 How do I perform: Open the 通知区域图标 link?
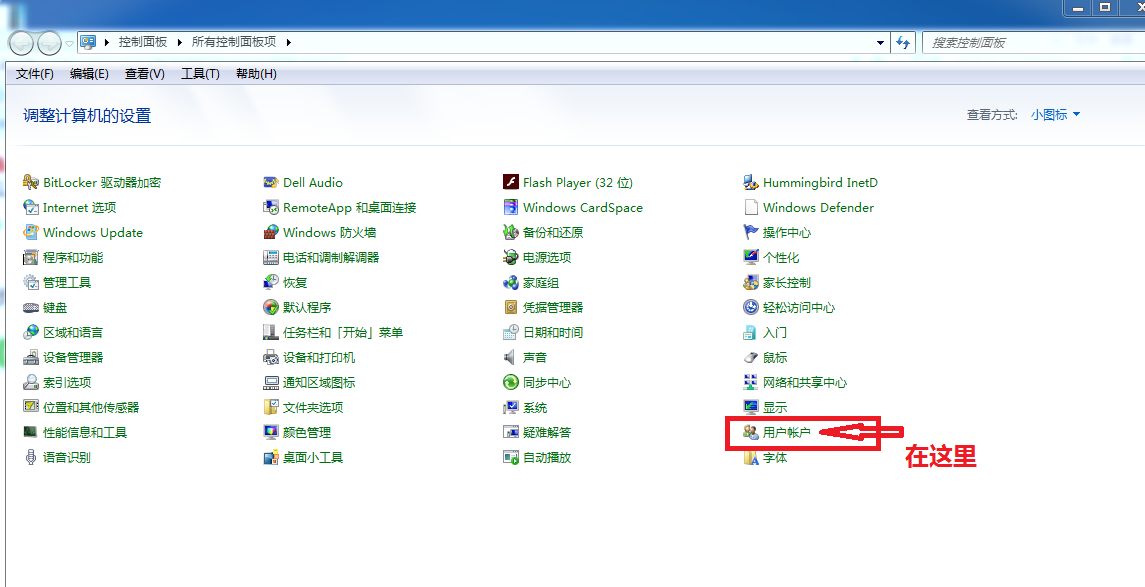[319, 383]
